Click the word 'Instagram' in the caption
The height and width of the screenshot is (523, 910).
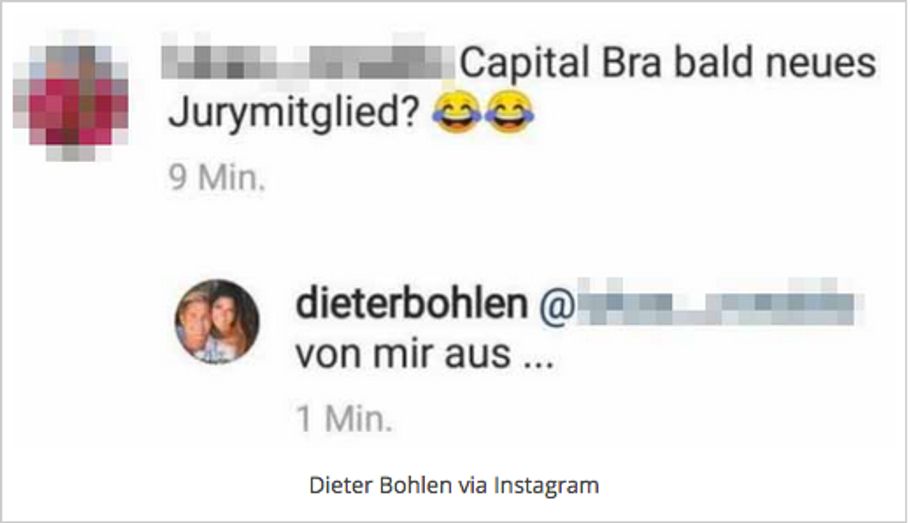(546, 485)
